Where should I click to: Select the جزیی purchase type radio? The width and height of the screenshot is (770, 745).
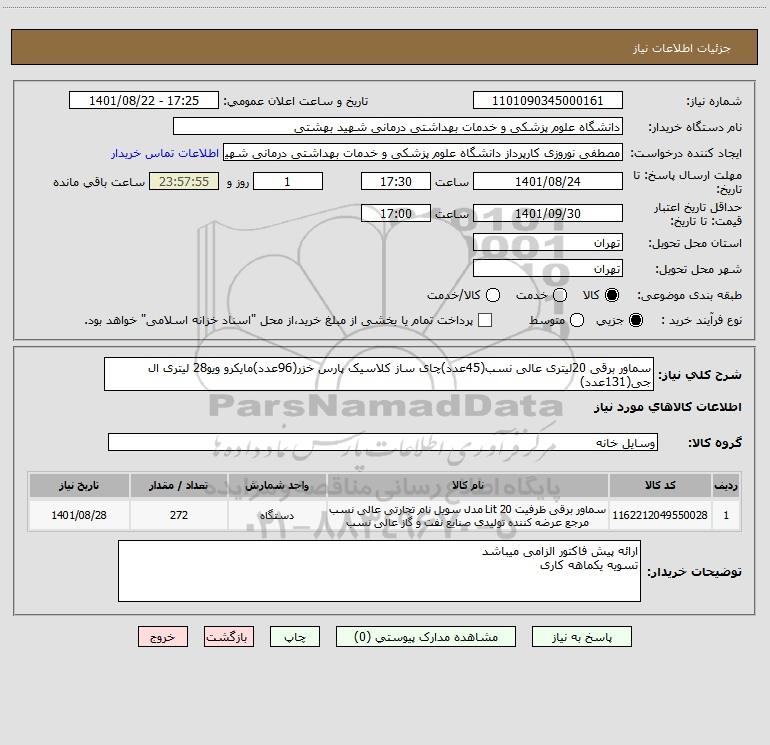coord(635,320)
